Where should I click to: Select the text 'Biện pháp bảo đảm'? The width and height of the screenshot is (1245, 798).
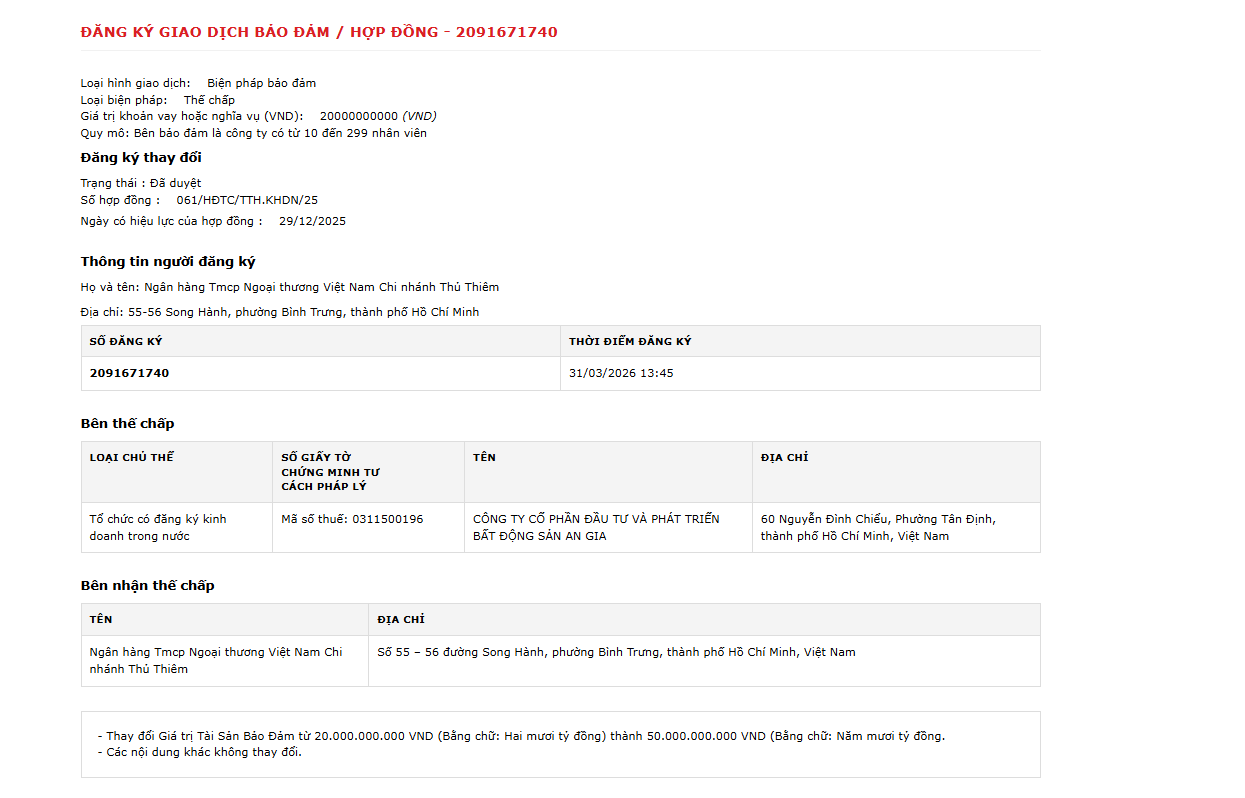(x=261, y=83)
